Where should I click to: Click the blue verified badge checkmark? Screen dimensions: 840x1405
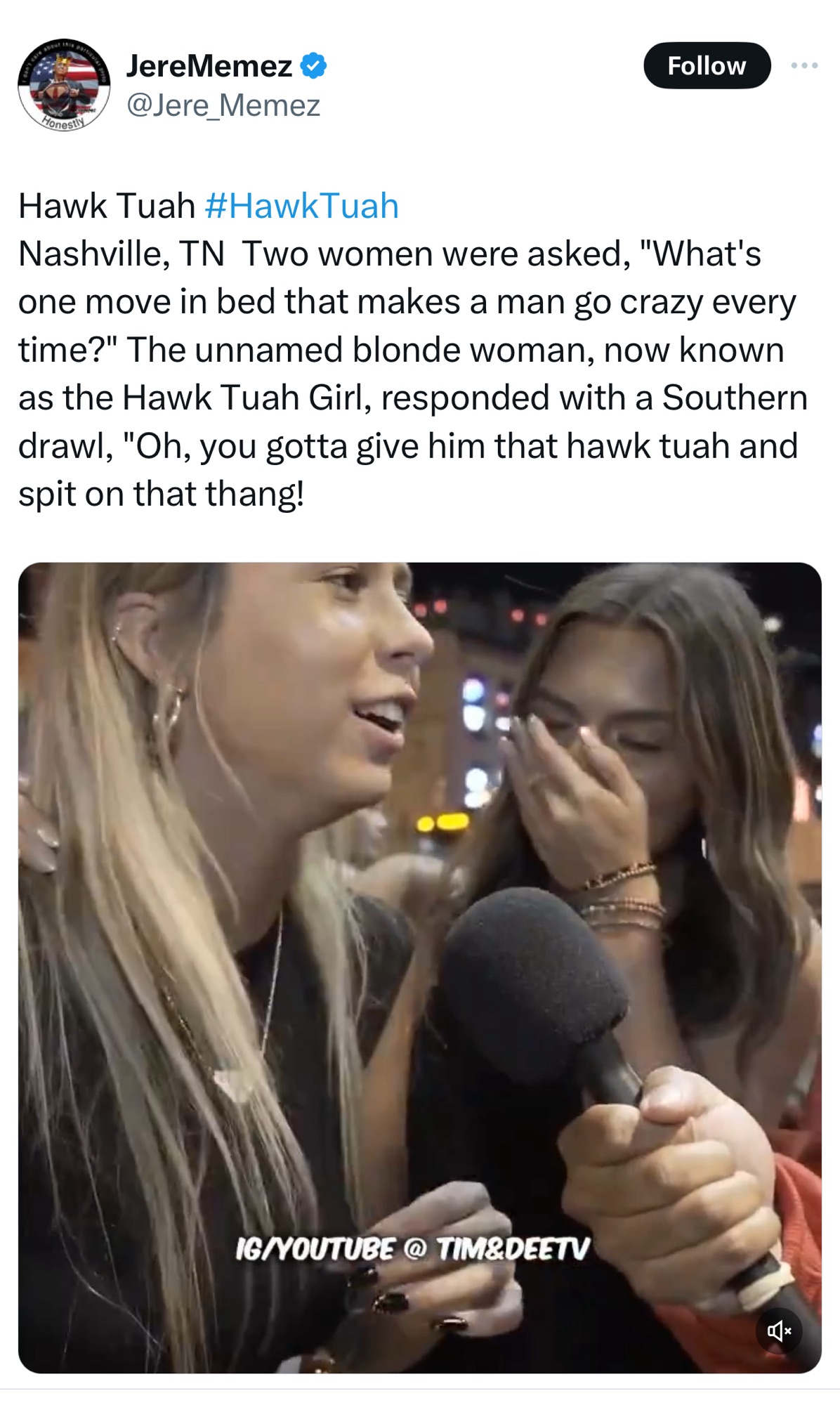click(x=313, y=66)
